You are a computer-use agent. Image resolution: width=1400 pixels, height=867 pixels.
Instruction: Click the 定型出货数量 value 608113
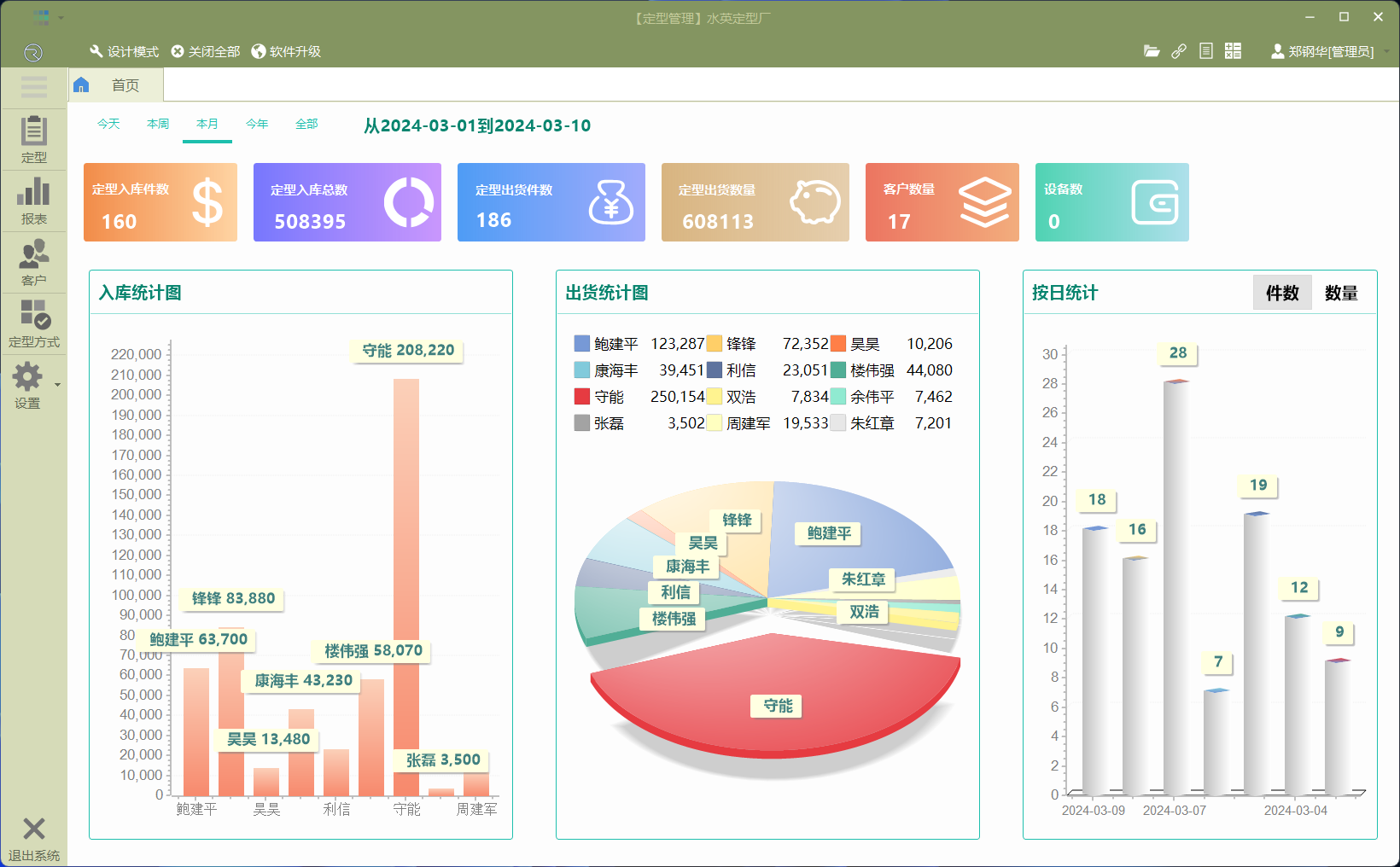click(x=718, y=222)
